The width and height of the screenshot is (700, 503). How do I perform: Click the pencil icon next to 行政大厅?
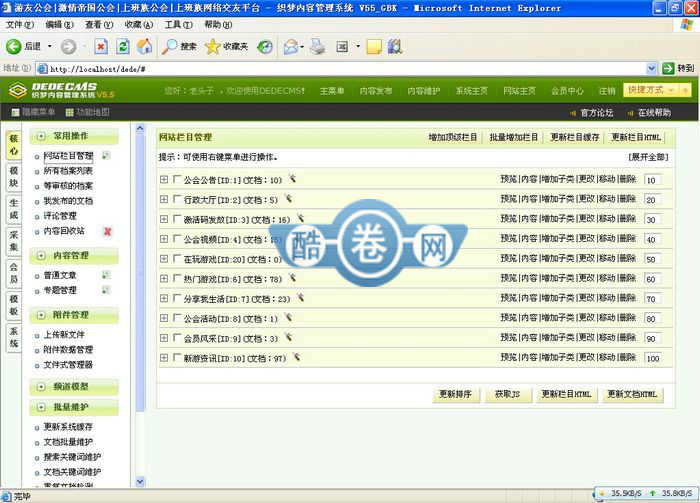(x=289, y=198)
